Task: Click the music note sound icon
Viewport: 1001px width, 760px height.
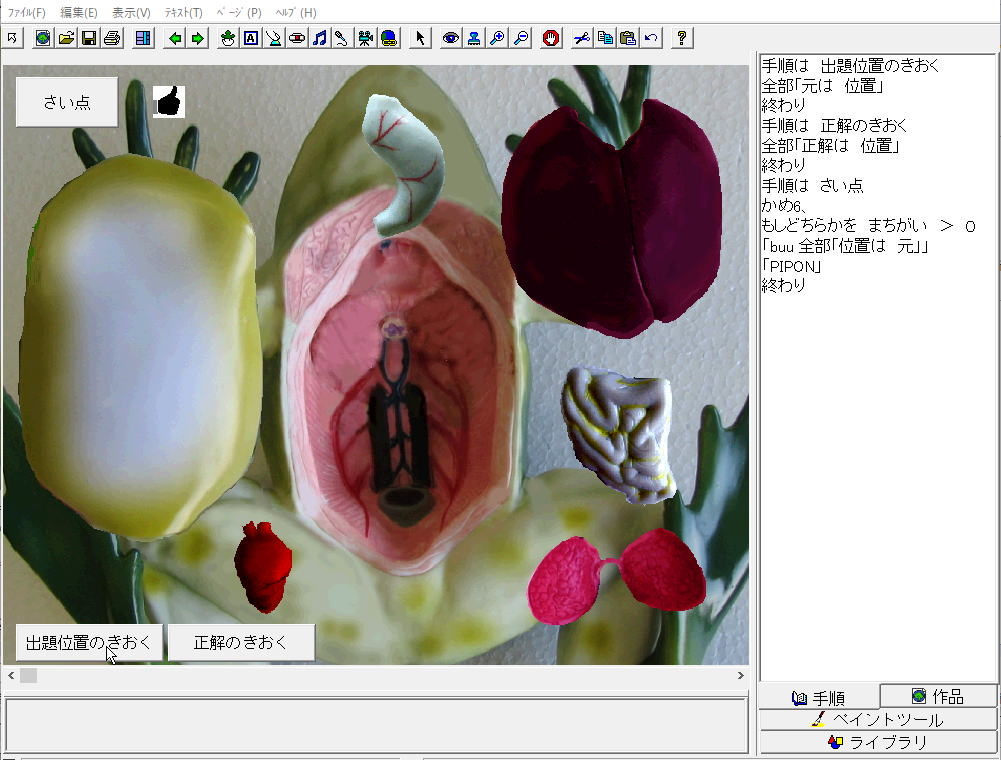Action: click(319, 38)
